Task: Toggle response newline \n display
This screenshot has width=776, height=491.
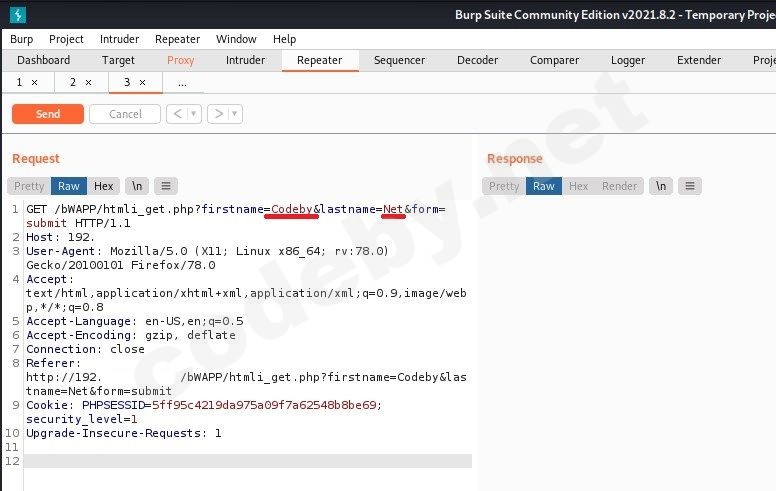Action: tap(661, 186)
